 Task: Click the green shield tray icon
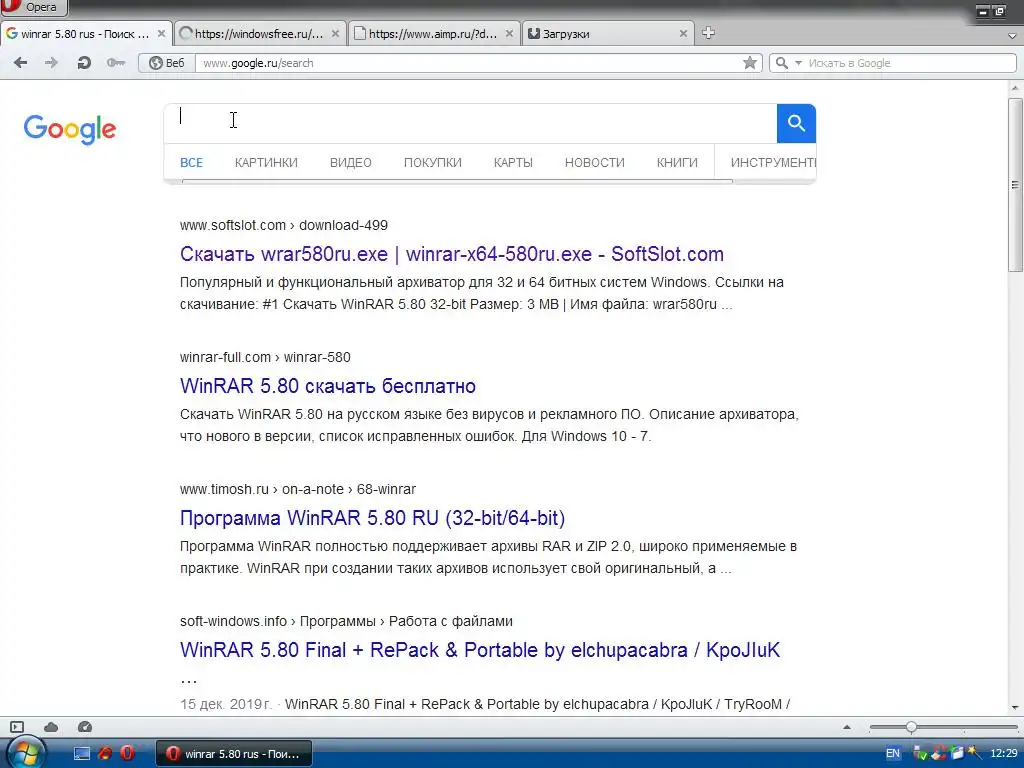tap(921, 754)
